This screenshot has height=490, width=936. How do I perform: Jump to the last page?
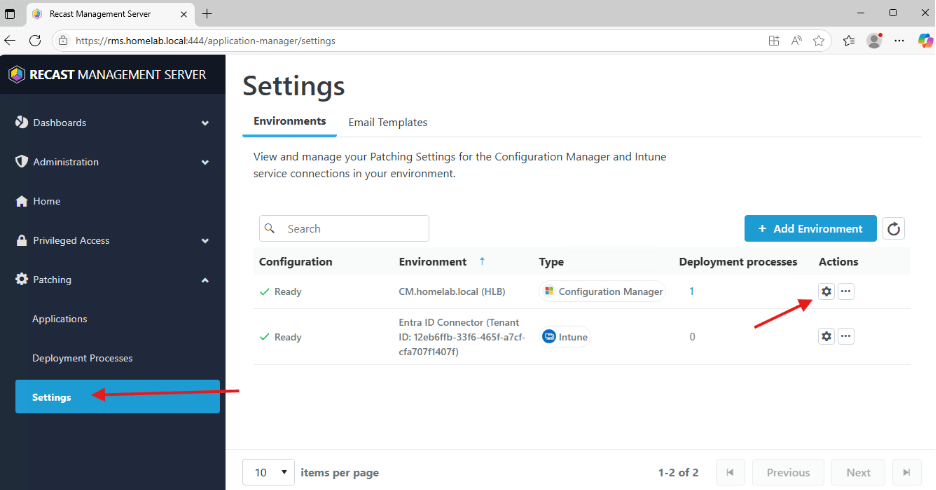coord(906,473)
